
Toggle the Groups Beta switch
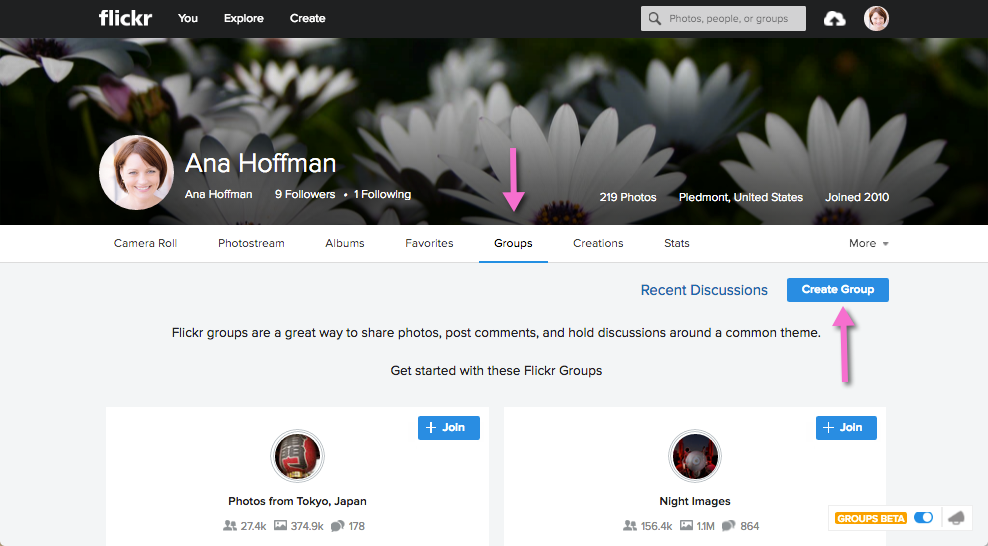click(923, 518)
